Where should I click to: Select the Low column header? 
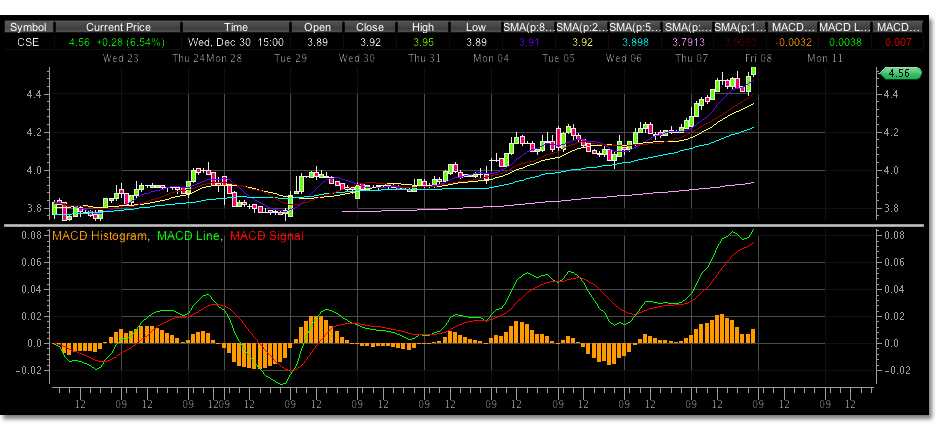coord(475,28)
